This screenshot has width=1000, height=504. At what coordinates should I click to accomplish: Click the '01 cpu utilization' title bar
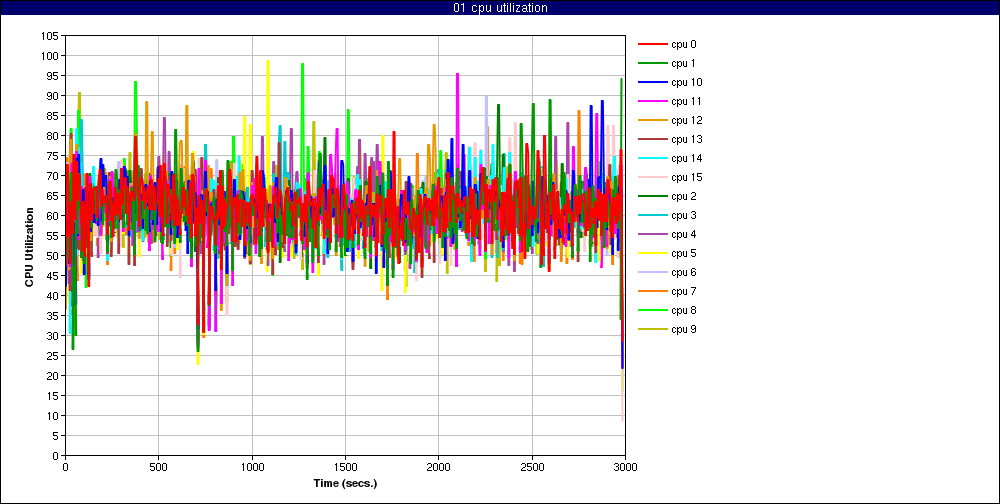point(500,8)
